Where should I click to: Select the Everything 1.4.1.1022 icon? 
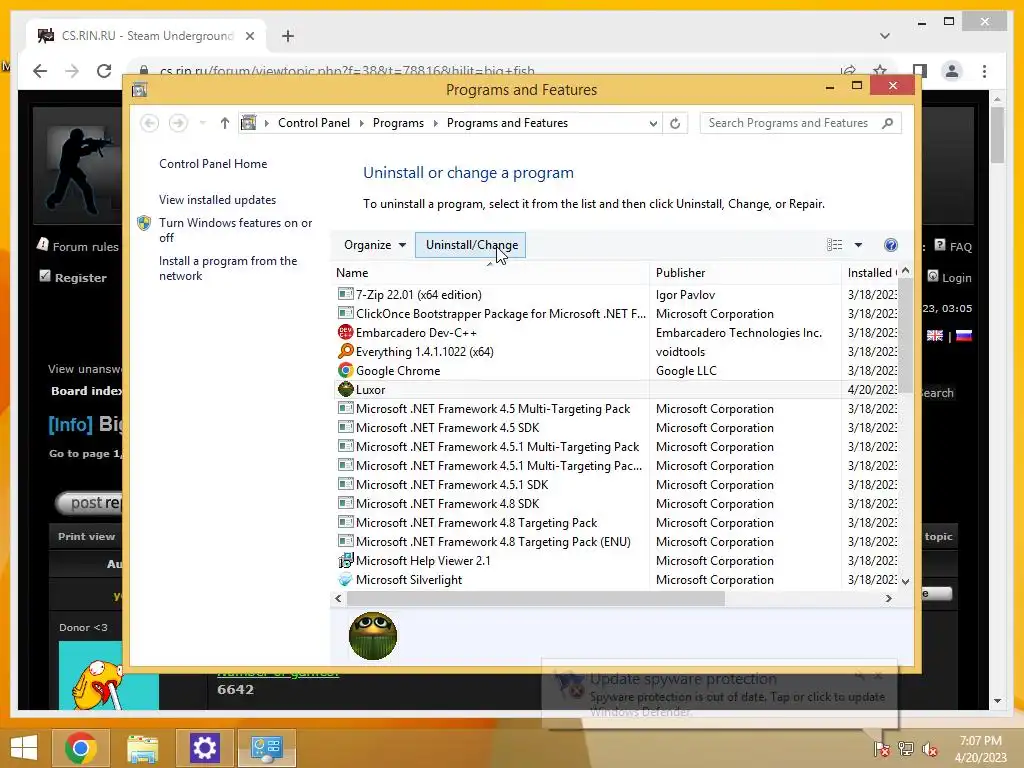(345, 351)
